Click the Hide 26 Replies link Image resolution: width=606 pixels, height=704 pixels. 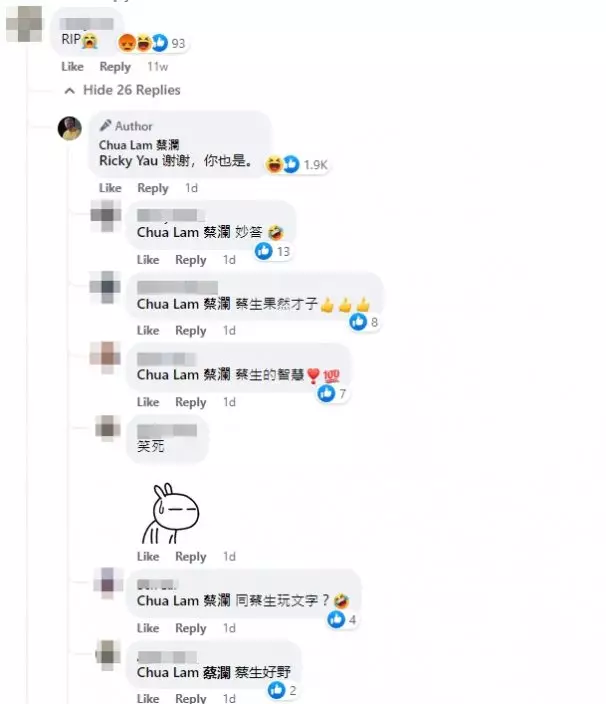132,90
